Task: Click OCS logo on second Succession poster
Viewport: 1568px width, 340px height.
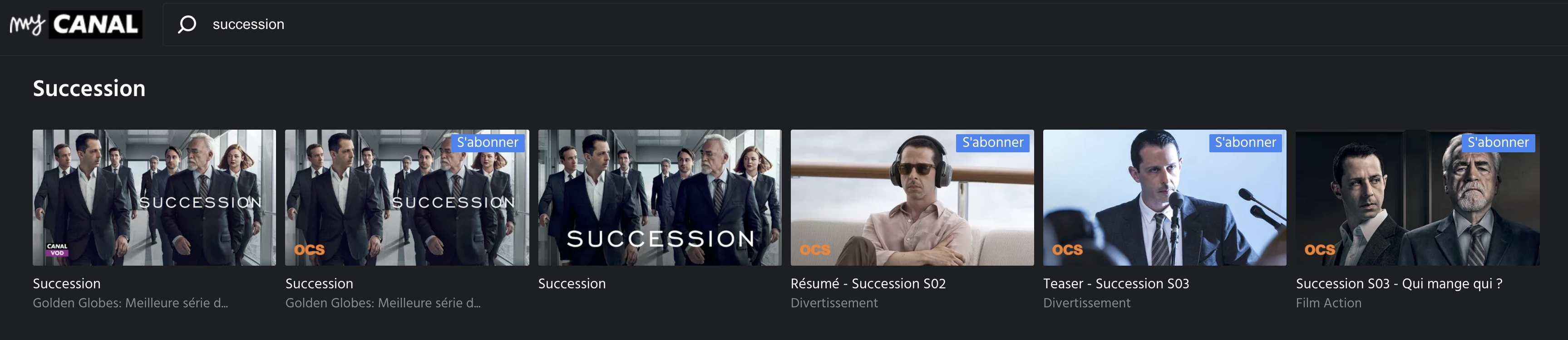Action: (309, 250)
